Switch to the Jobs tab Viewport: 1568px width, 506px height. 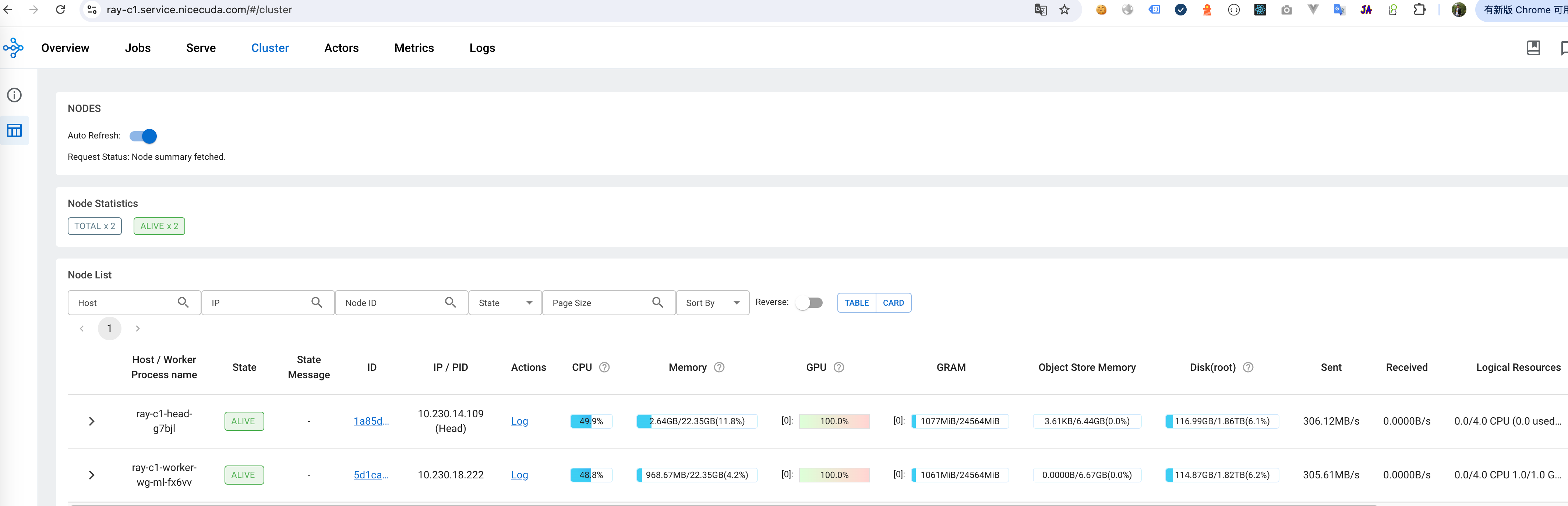click(x=138, y=48)
